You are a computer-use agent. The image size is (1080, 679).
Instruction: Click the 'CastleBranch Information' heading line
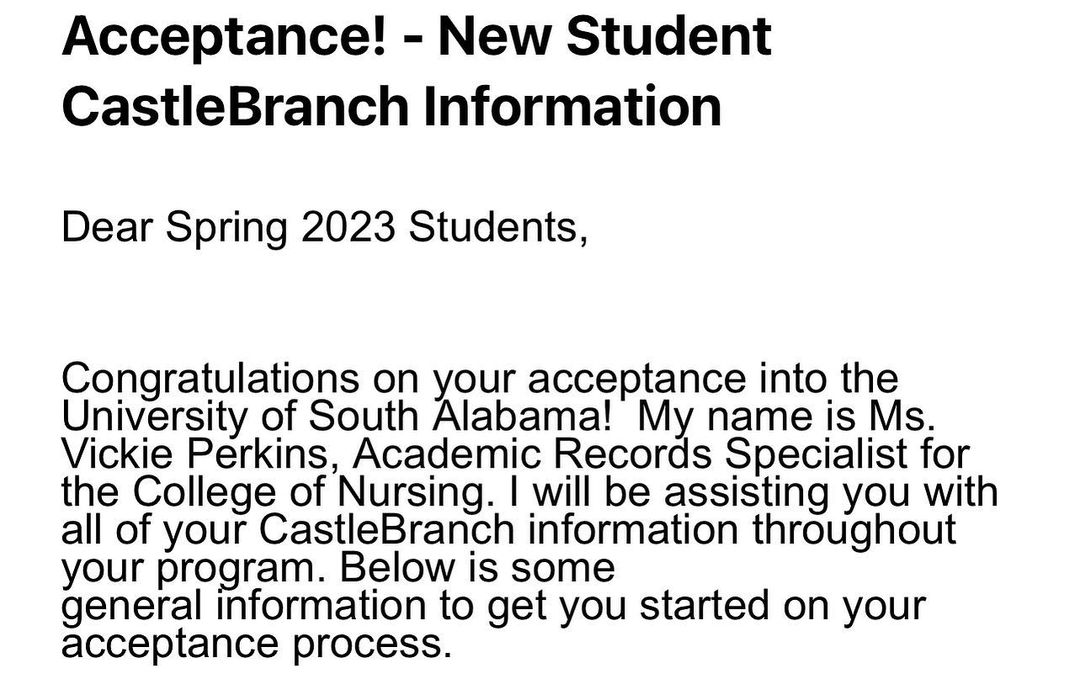tap(391, 105)
